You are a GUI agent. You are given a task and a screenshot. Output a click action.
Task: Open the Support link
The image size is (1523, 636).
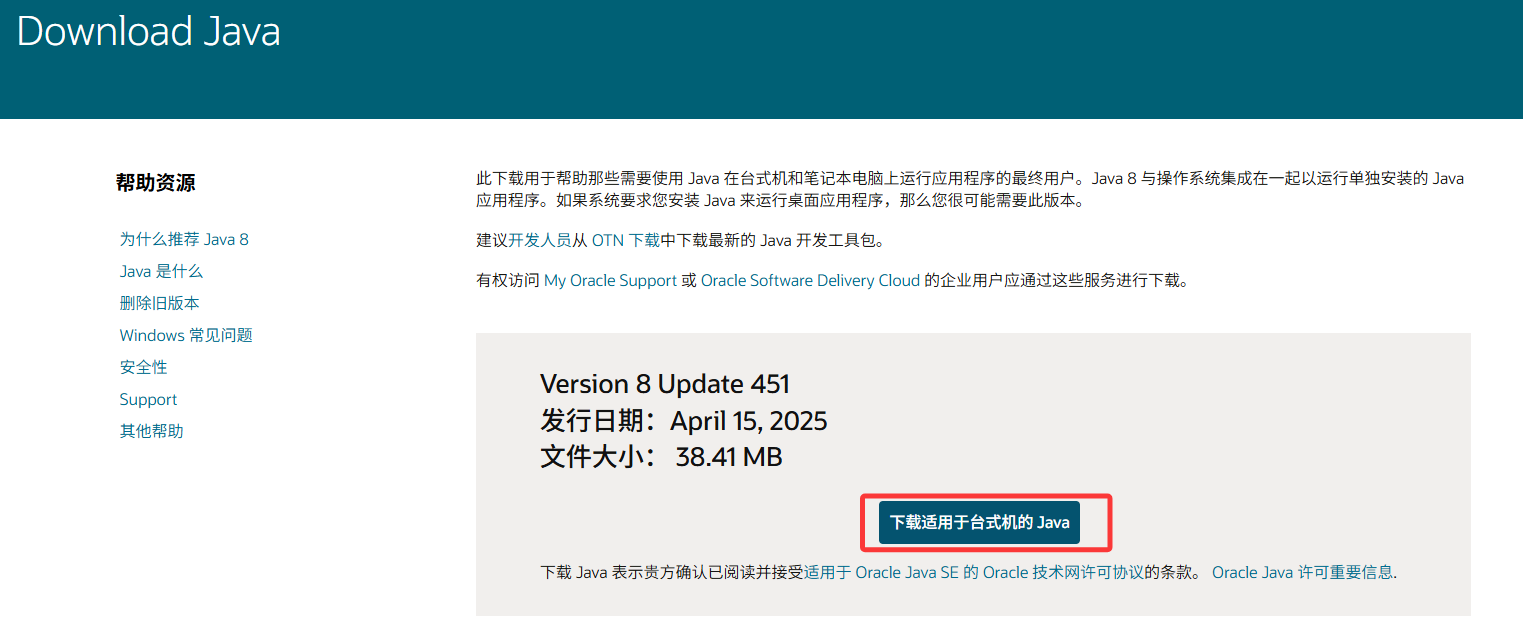tap(148, 399)
